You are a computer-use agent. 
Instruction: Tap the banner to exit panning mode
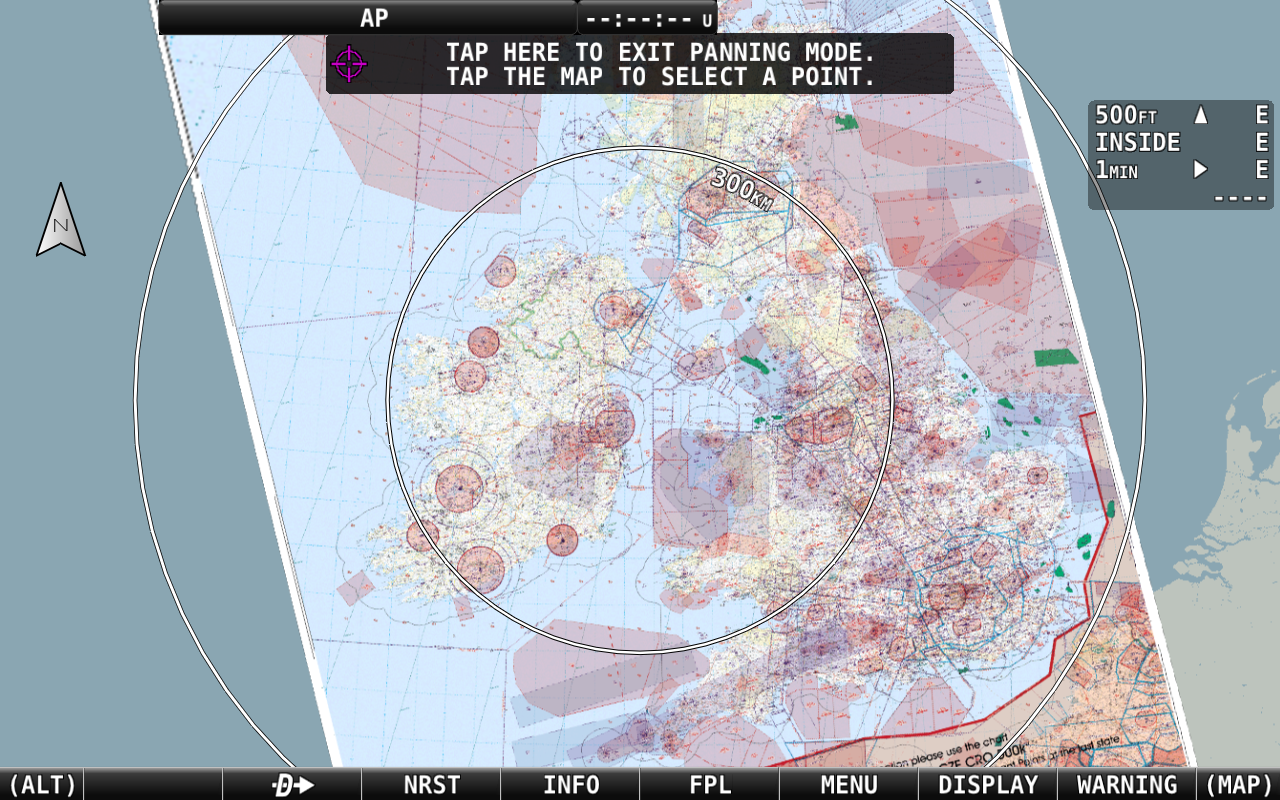[x=640, y=64]
